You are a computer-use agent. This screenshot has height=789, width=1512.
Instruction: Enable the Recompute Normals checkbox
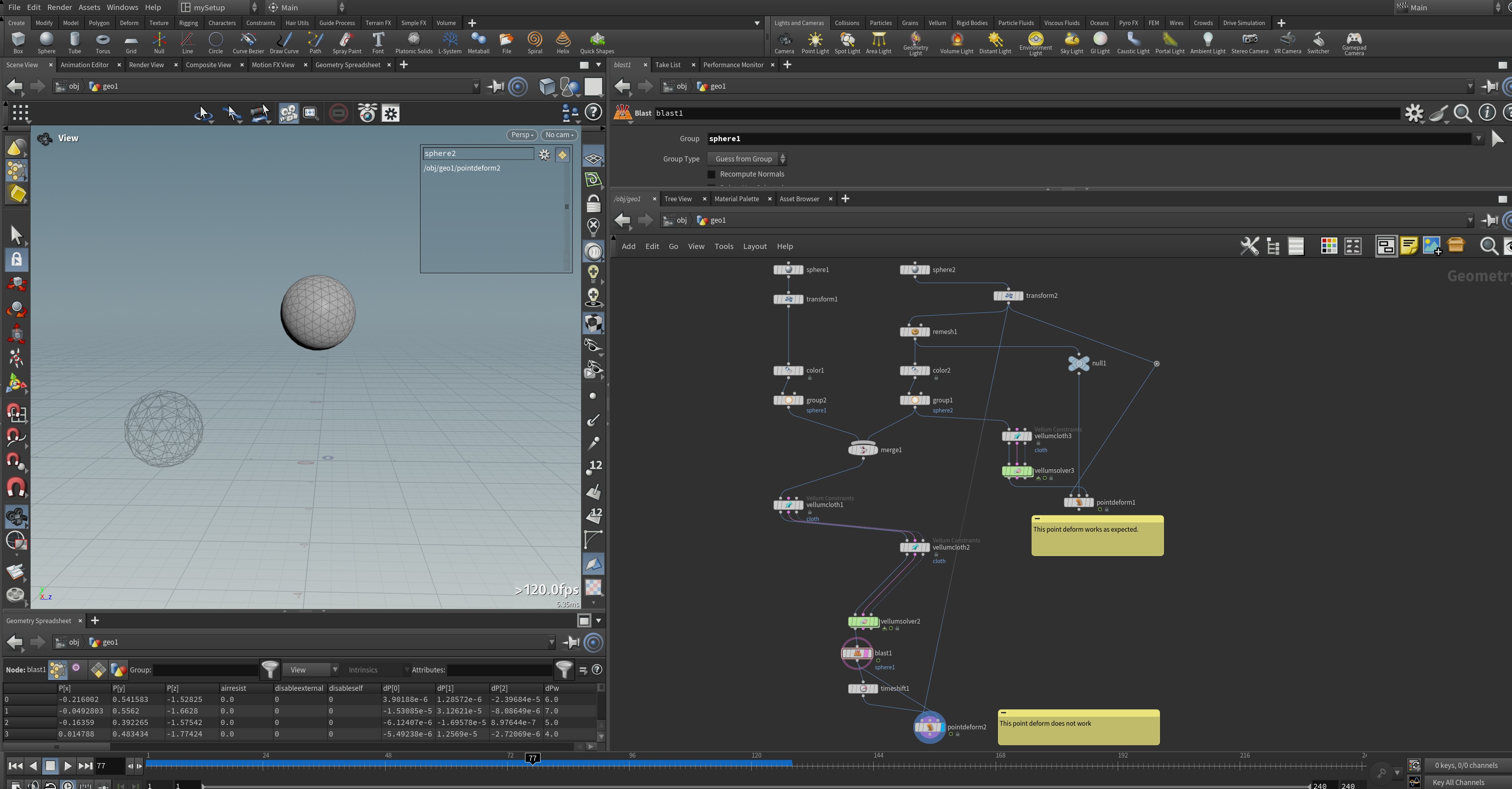(x=712, y=174)
